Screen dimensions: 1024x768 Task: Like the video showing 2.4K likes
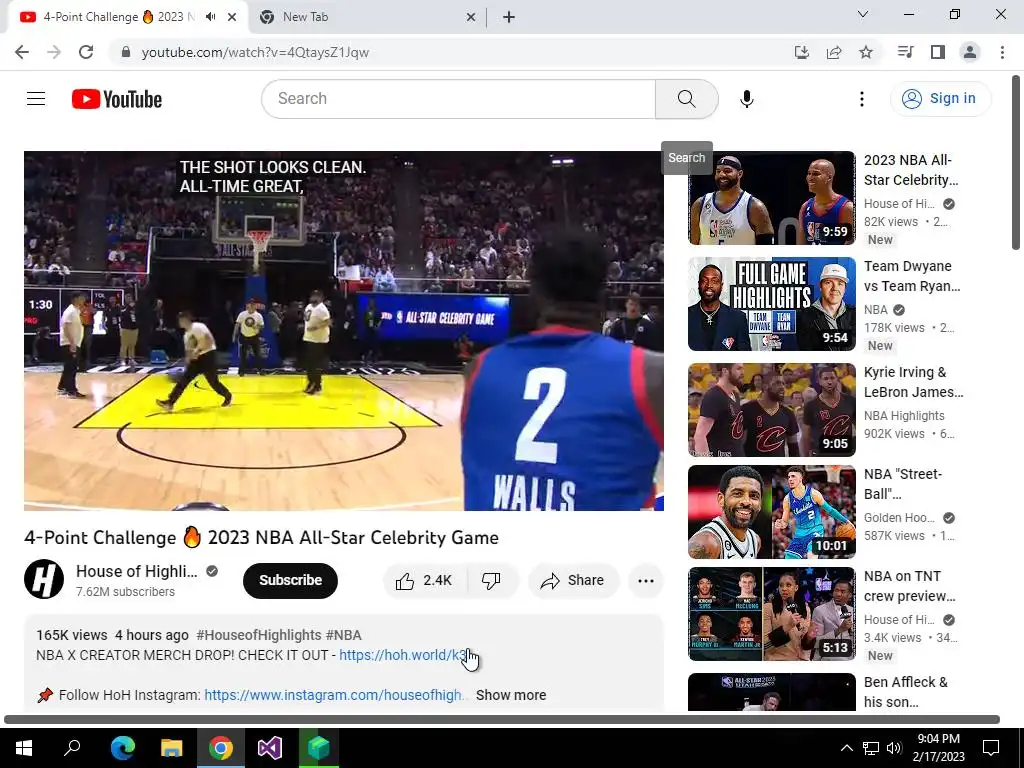pyautogui.click(x=424, y=581)
